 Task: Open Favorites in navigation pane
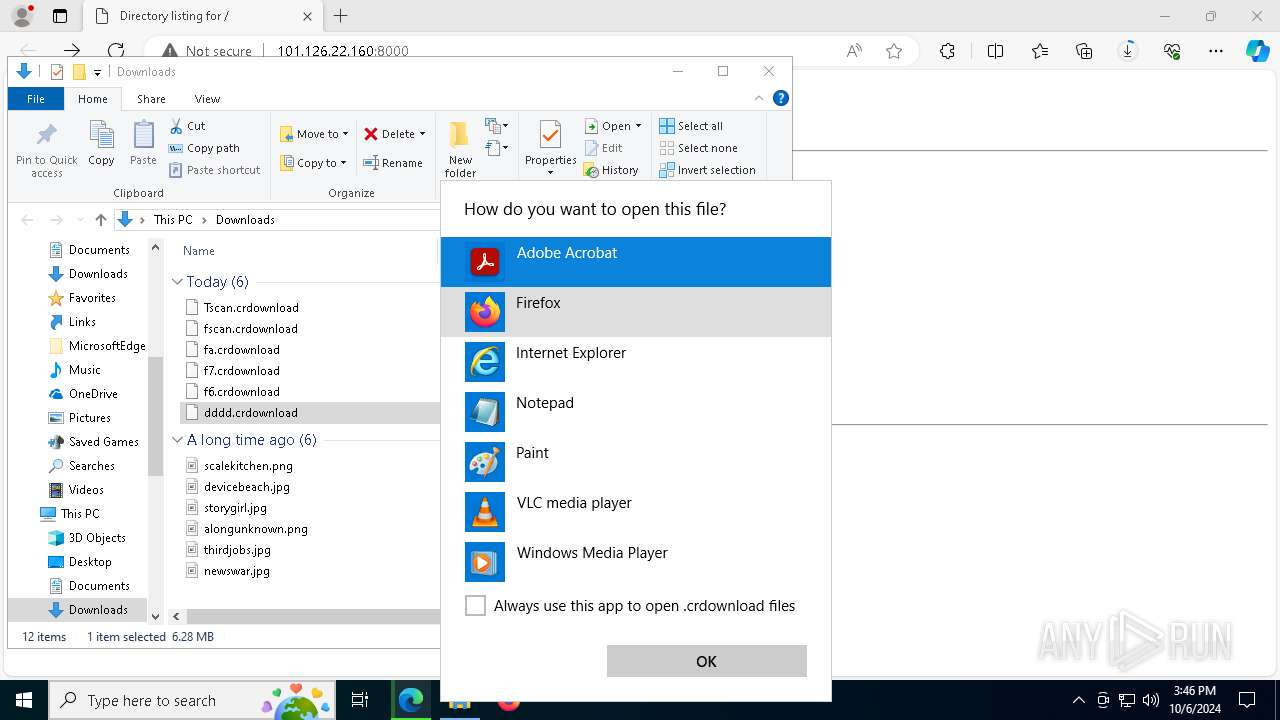92,298
